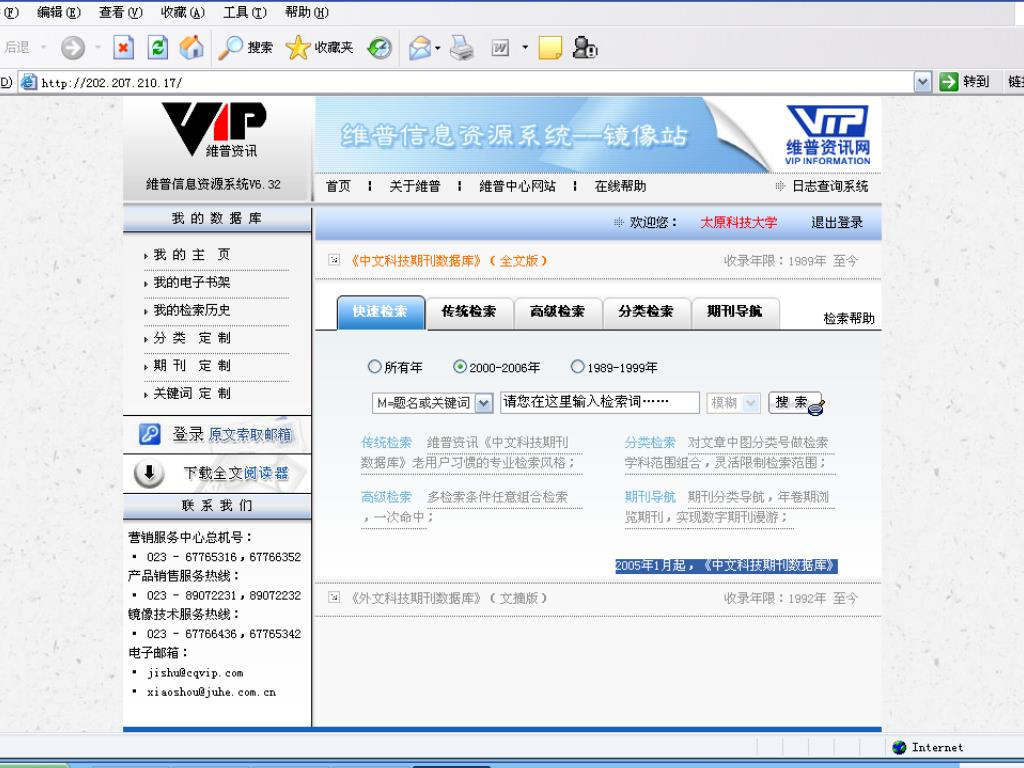
Task: Click the URL address field http://202.207.210.17/
Action: (467, 82)
